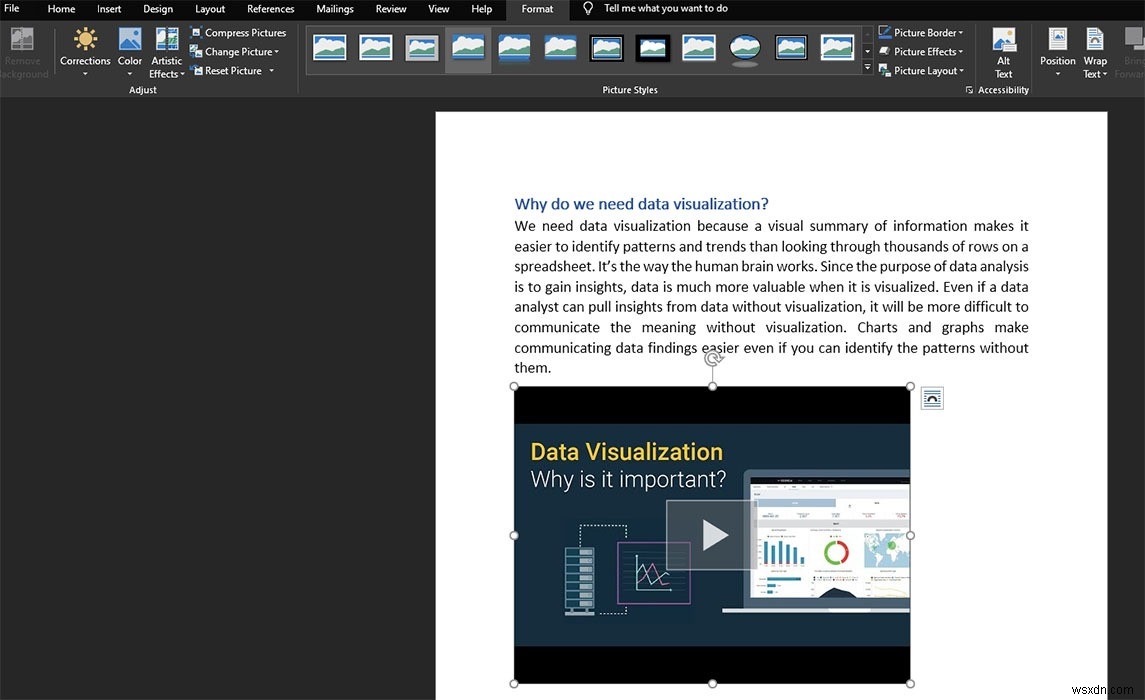This screenshot has height=700, width=1145.
Task: Open Layout Options button beside picture
Action: [x=932, y=398]
